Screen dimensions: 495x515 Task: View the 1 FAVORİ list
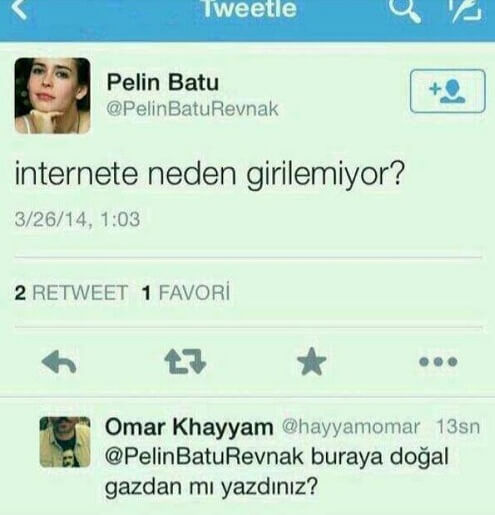[x=186, y=293]
